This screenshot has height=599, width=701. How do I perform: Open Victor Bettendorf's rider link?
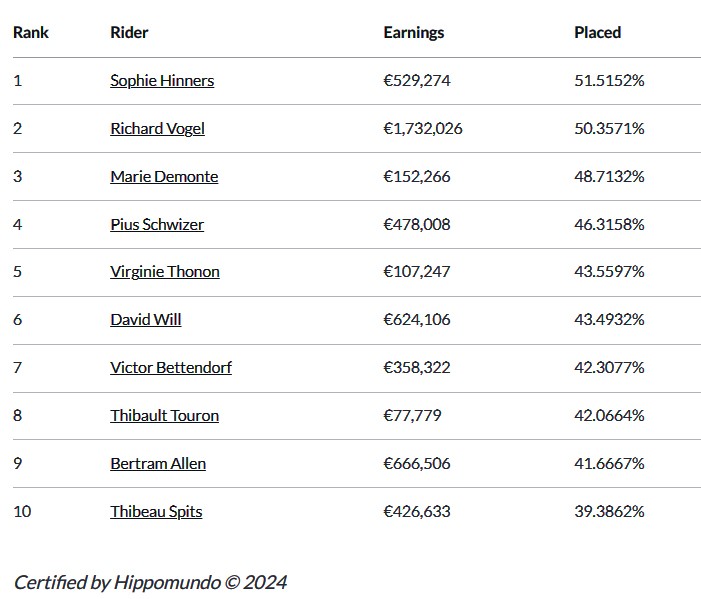[171, 368]
